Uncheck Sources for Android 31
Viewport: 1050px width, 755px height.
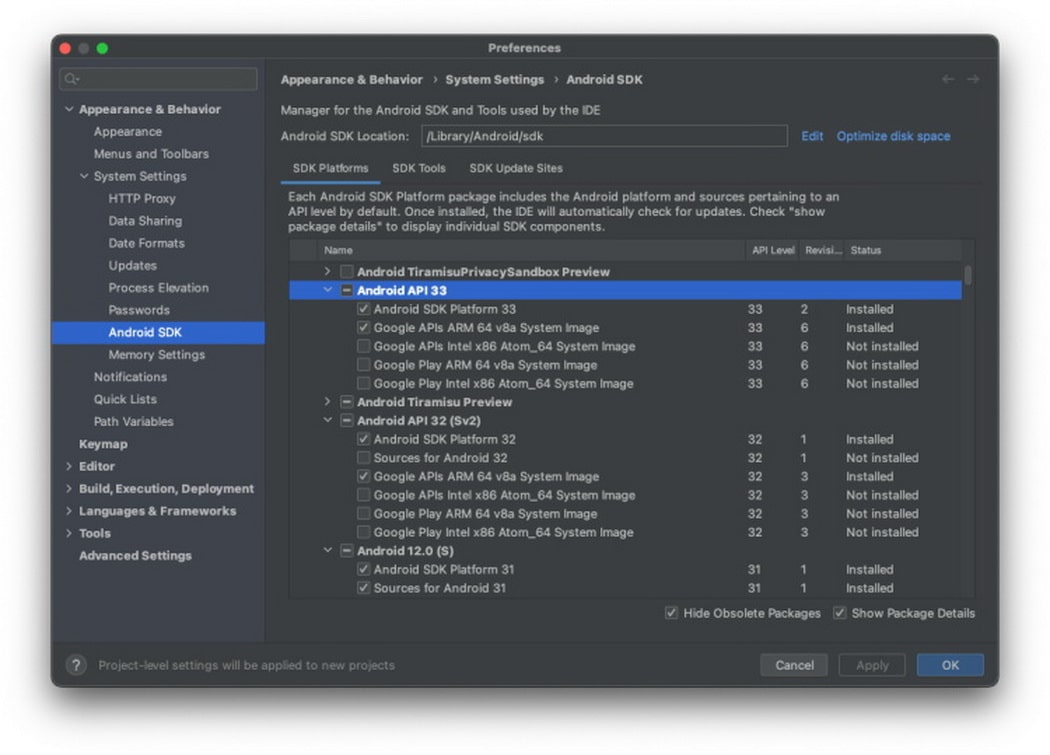point(363,588)
